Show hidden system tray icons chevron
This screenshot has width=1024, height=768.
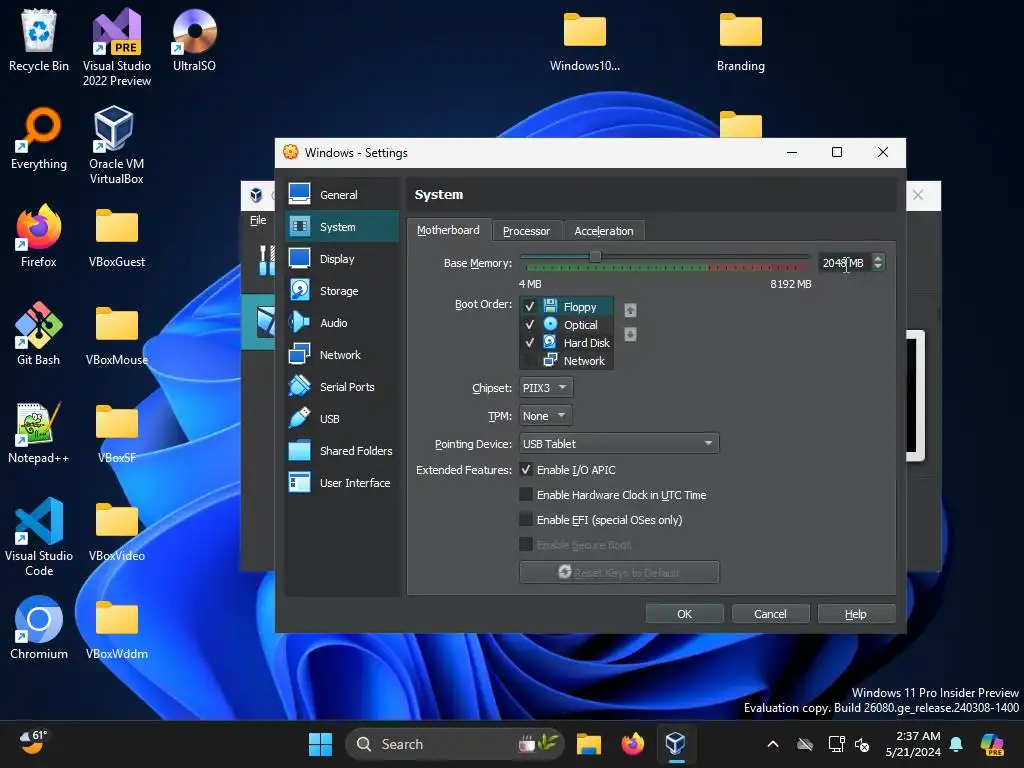pyautogui.click(x=773, y=744)
